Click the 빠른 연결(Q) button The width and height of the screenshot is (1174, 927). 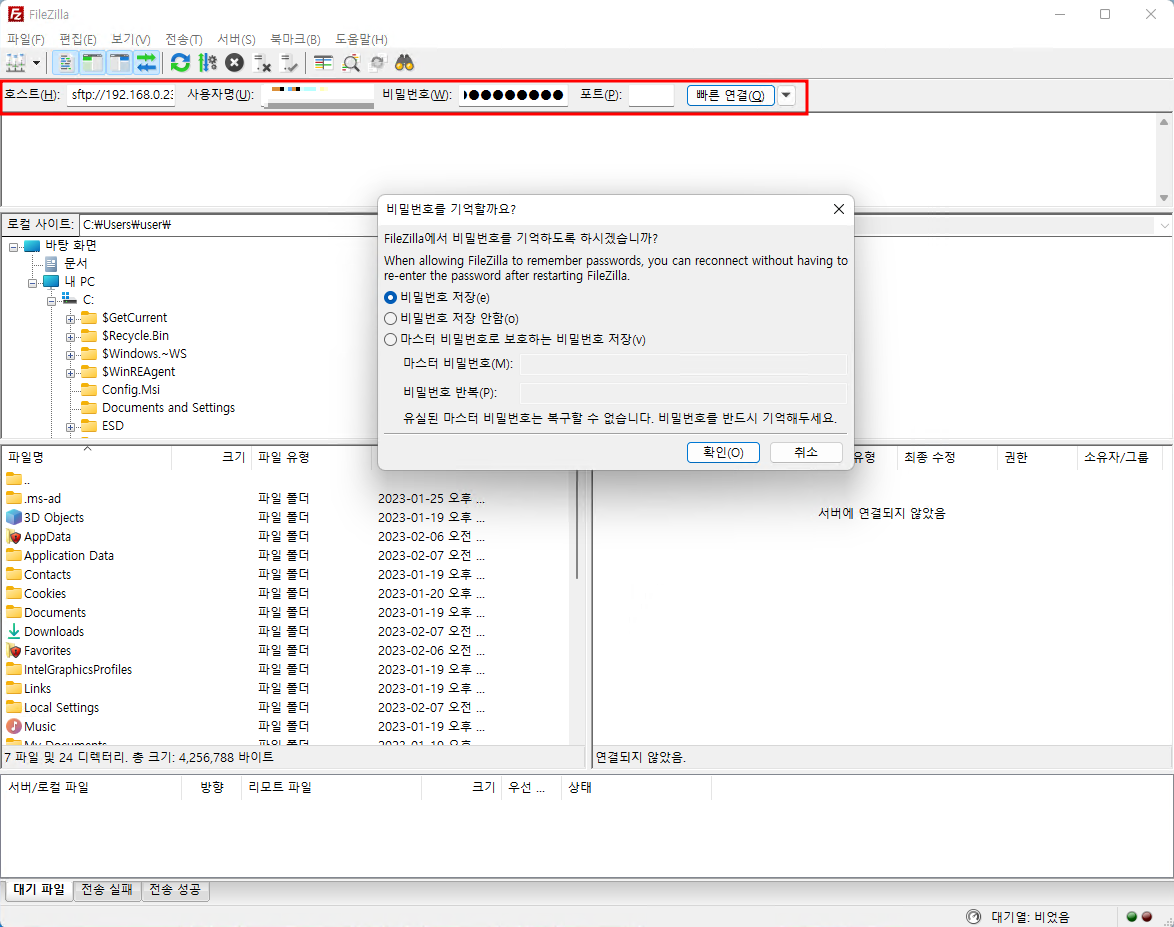click(x=731, y=95)
